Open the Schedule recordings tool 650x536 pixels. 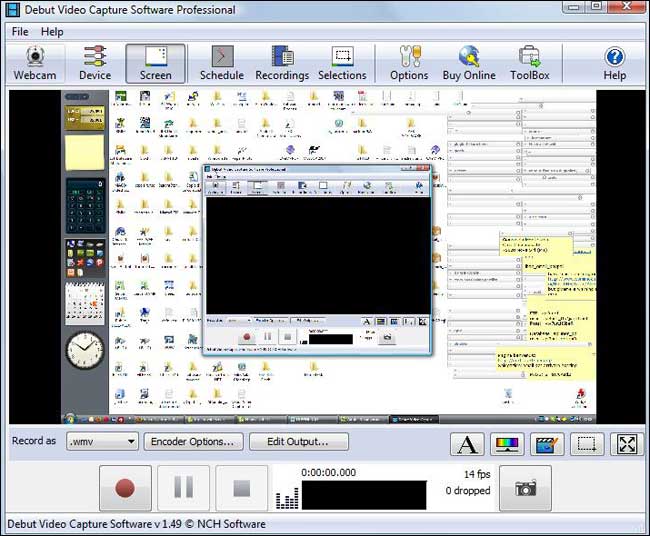click(221, 63)
